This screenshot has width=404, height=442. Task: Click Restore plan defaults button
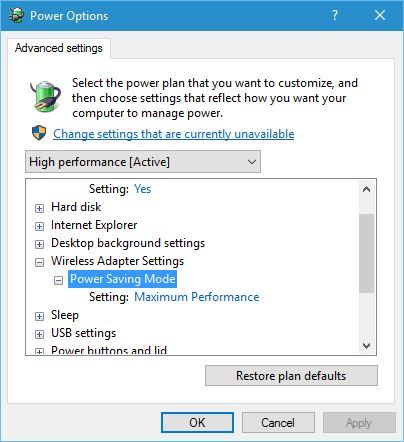291,376
